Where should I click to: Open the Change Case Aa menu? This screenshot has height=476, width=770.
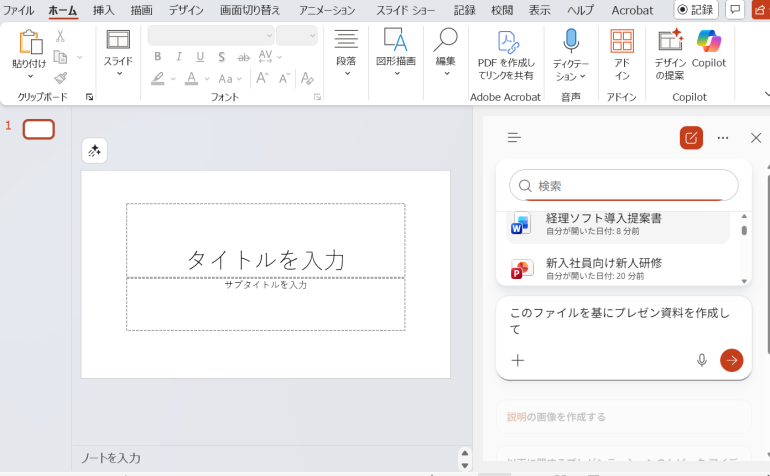pyautogui.click(x=225, y=79)
